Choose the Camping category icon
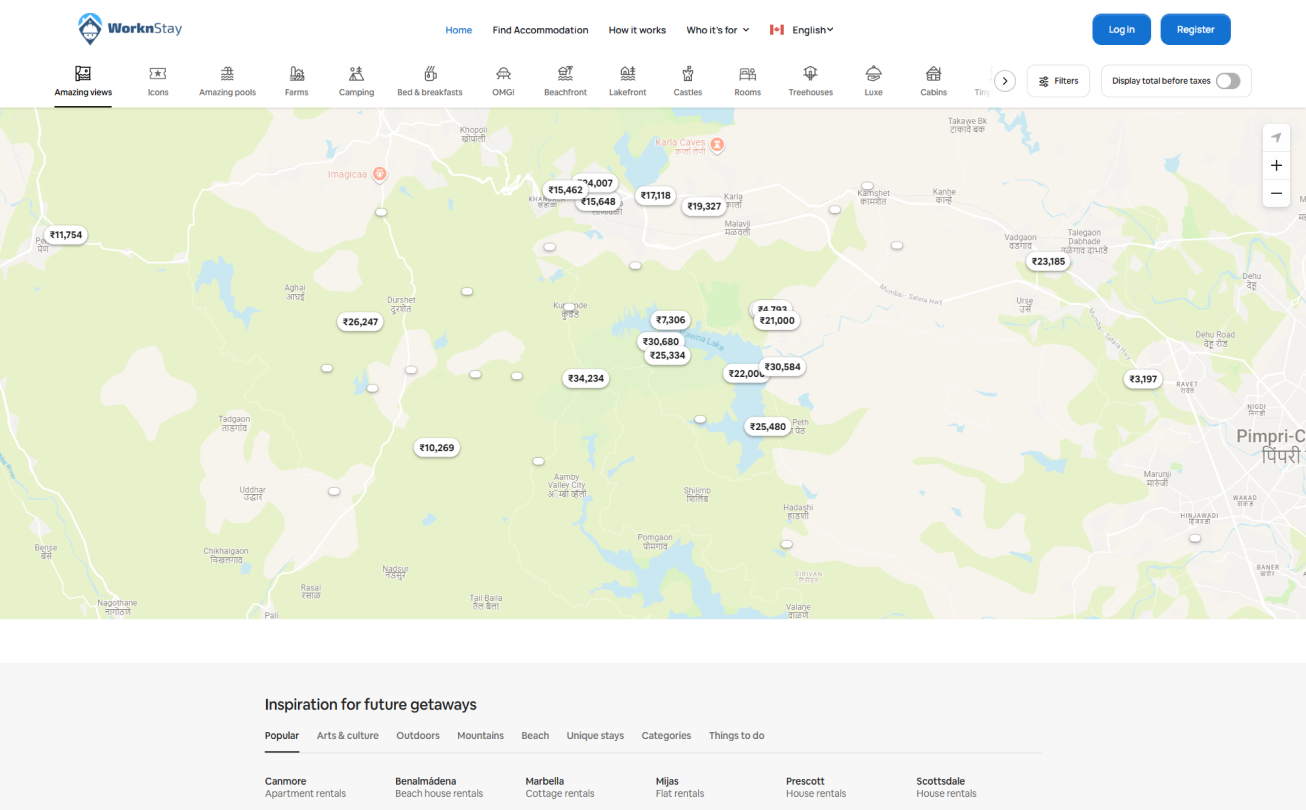Screen dimensions: 1306x810 [x=356, y=74]
